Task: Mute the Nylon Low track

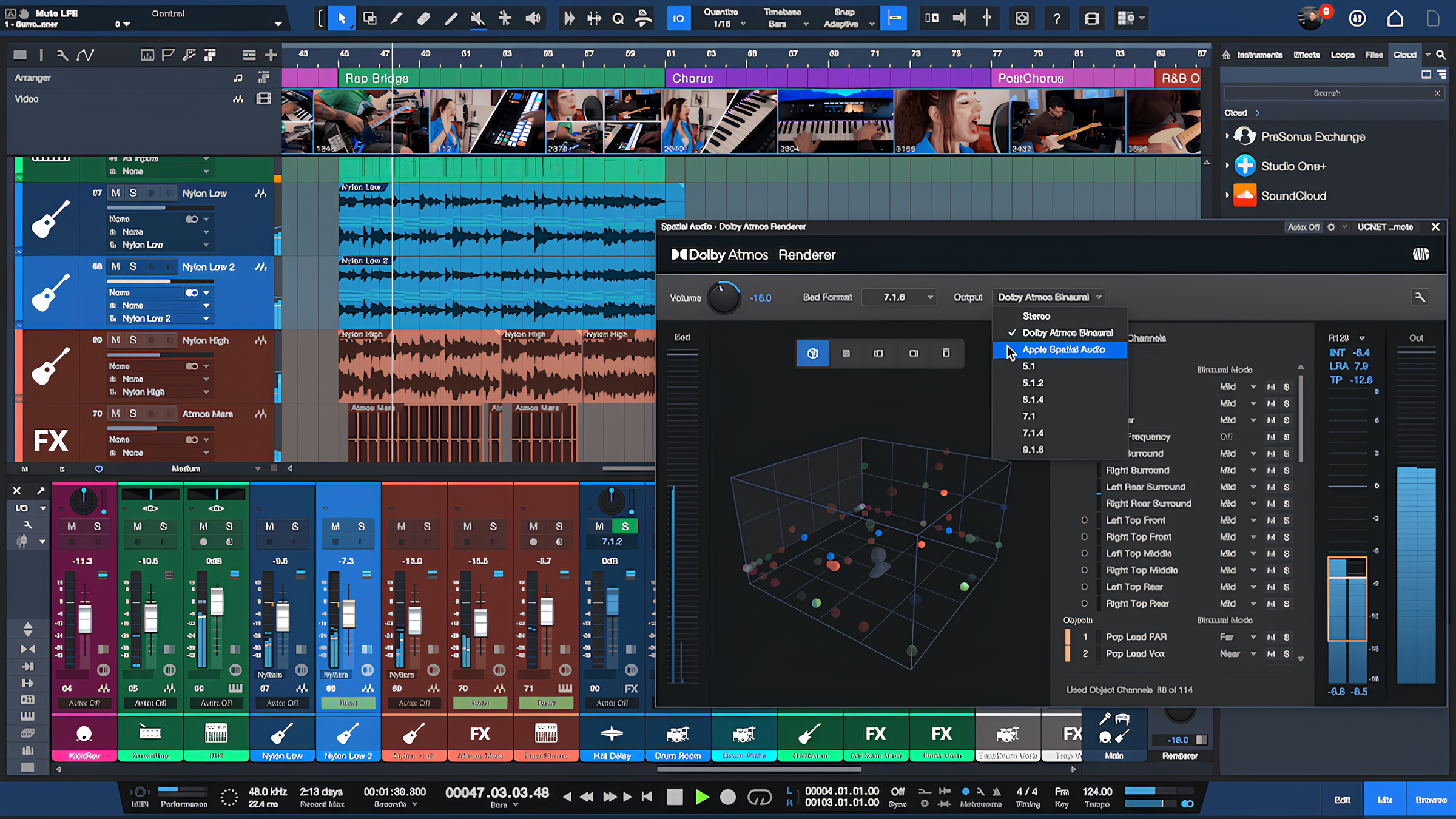Action: coord(115,193)
